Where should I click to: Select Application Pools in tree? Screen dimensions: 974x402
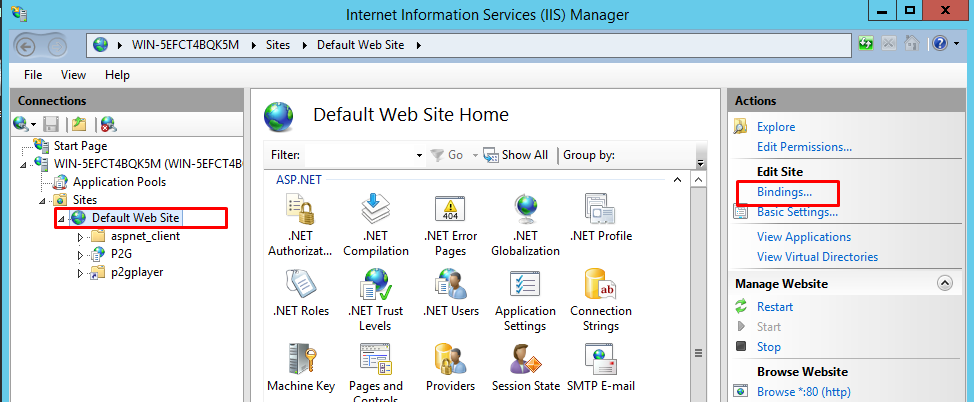(x=119, y=182)
